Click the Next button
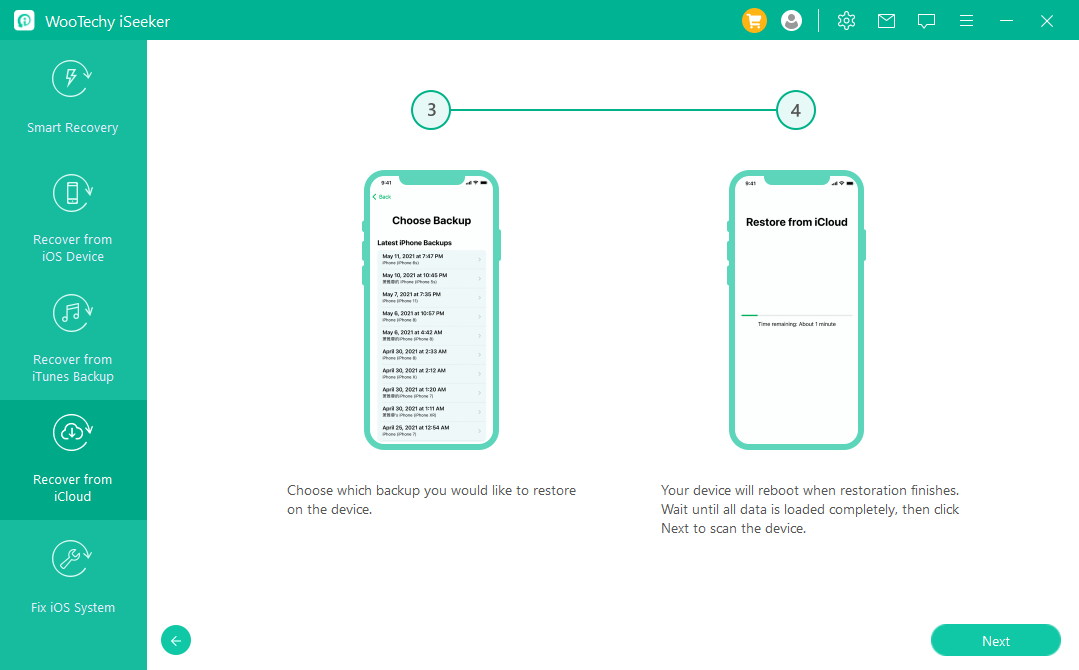 (995, 641)
